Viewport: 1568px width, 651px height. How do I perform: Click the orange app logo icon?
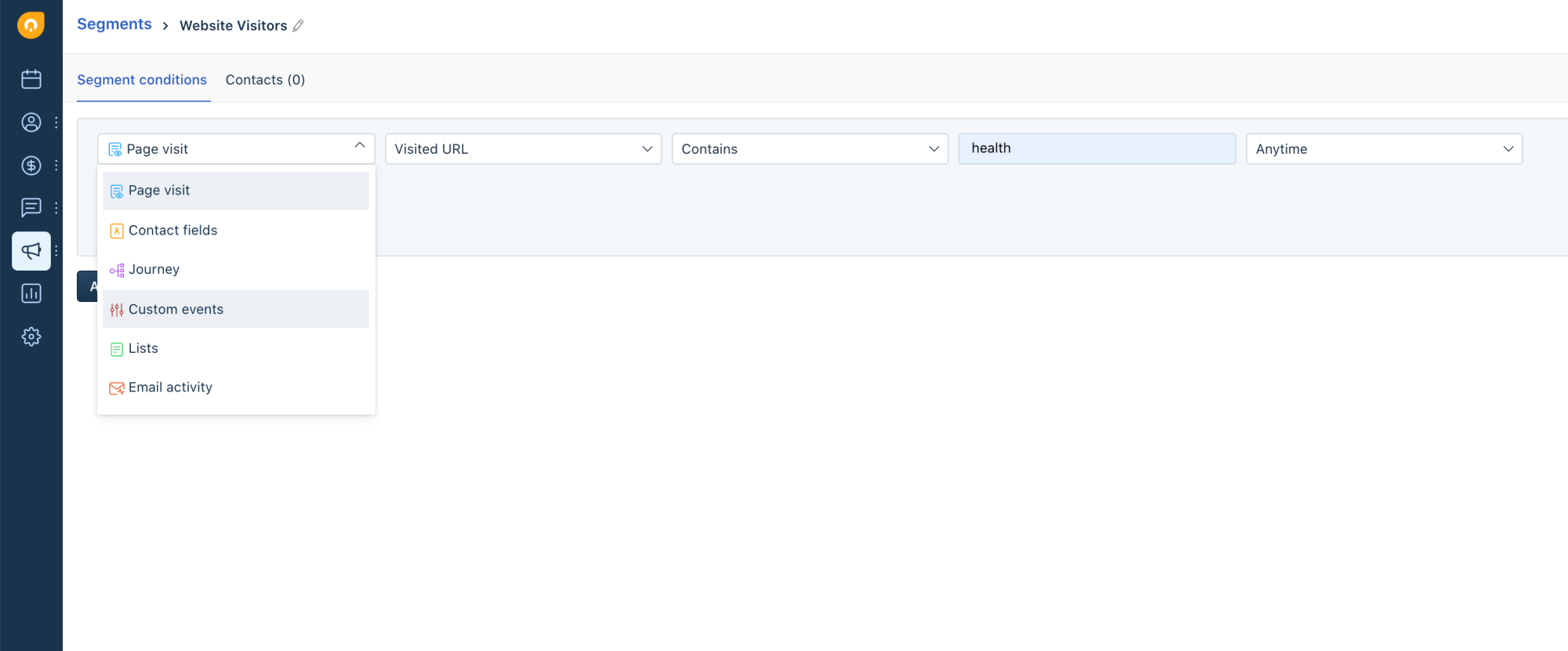pos(31,25)
